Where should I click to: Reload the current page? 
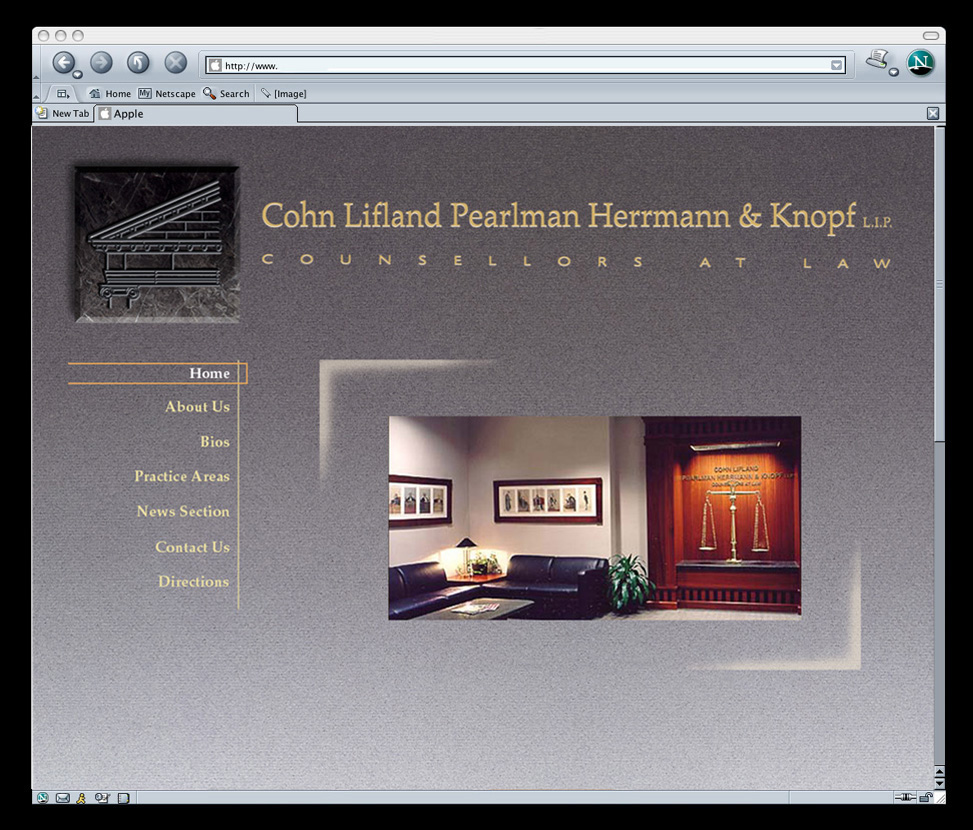(138, 62)
